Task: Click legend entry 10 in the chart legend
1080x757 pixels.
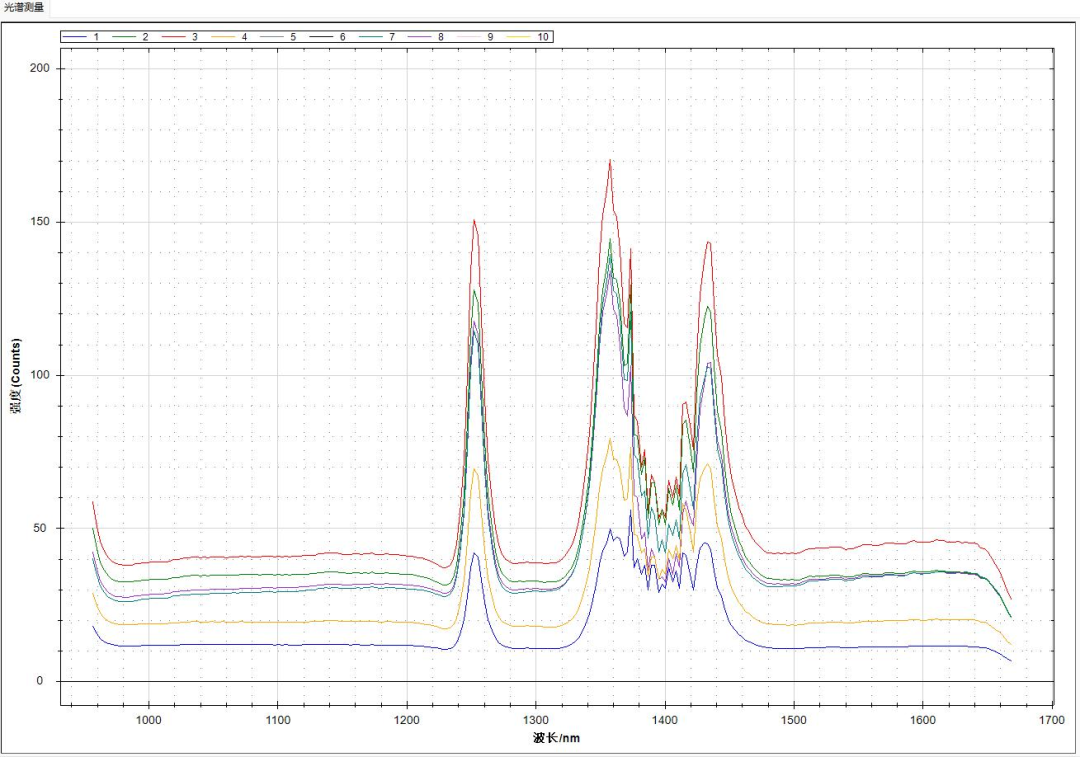Action: pyautogui.click(x=528, y=37)
